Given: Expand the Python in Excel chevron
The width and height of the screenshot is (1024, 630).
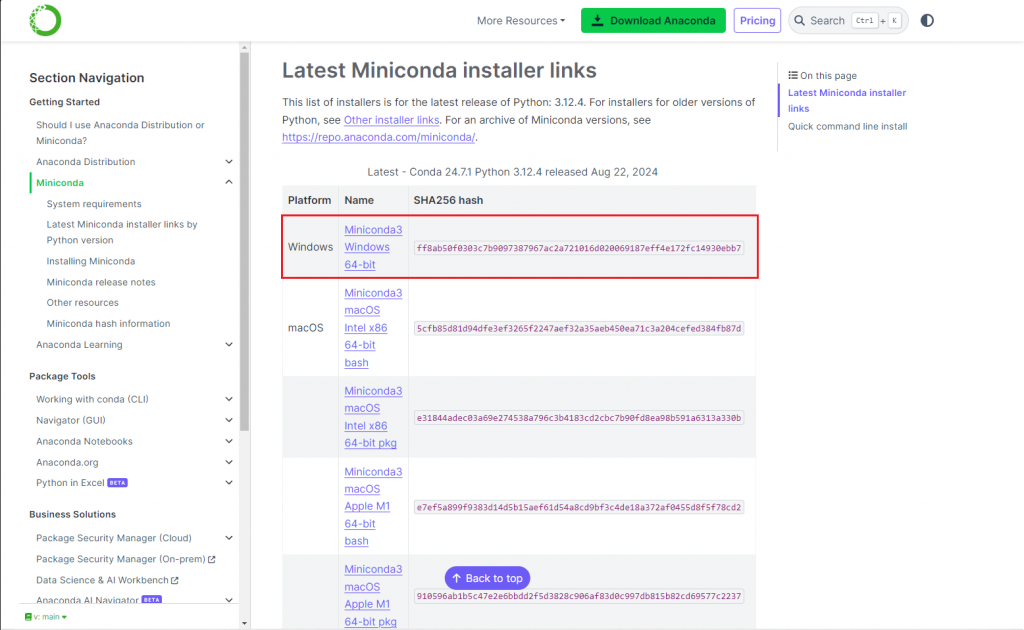Looking at the screenshot, I should 229,482.
